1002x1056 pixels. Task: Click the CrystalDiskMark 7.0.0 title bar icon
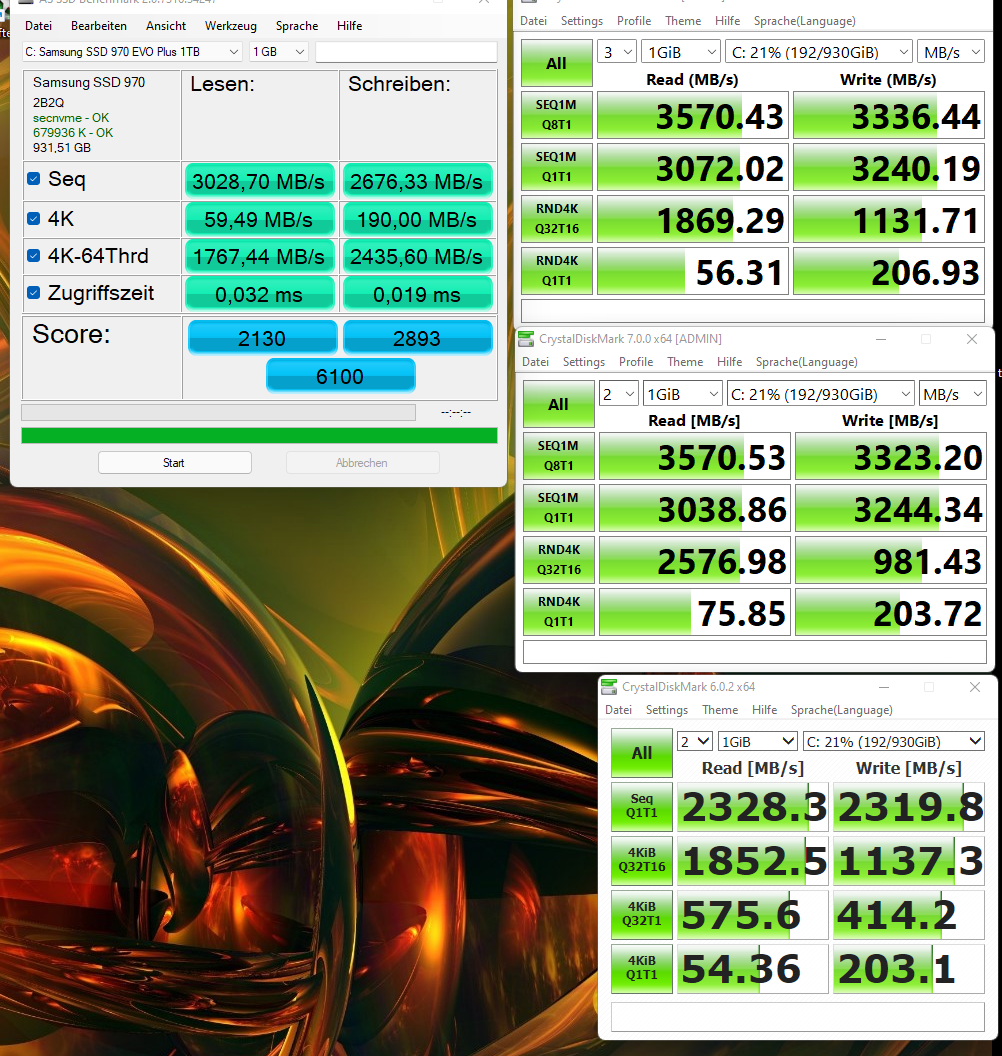click(x=526, y=339)
